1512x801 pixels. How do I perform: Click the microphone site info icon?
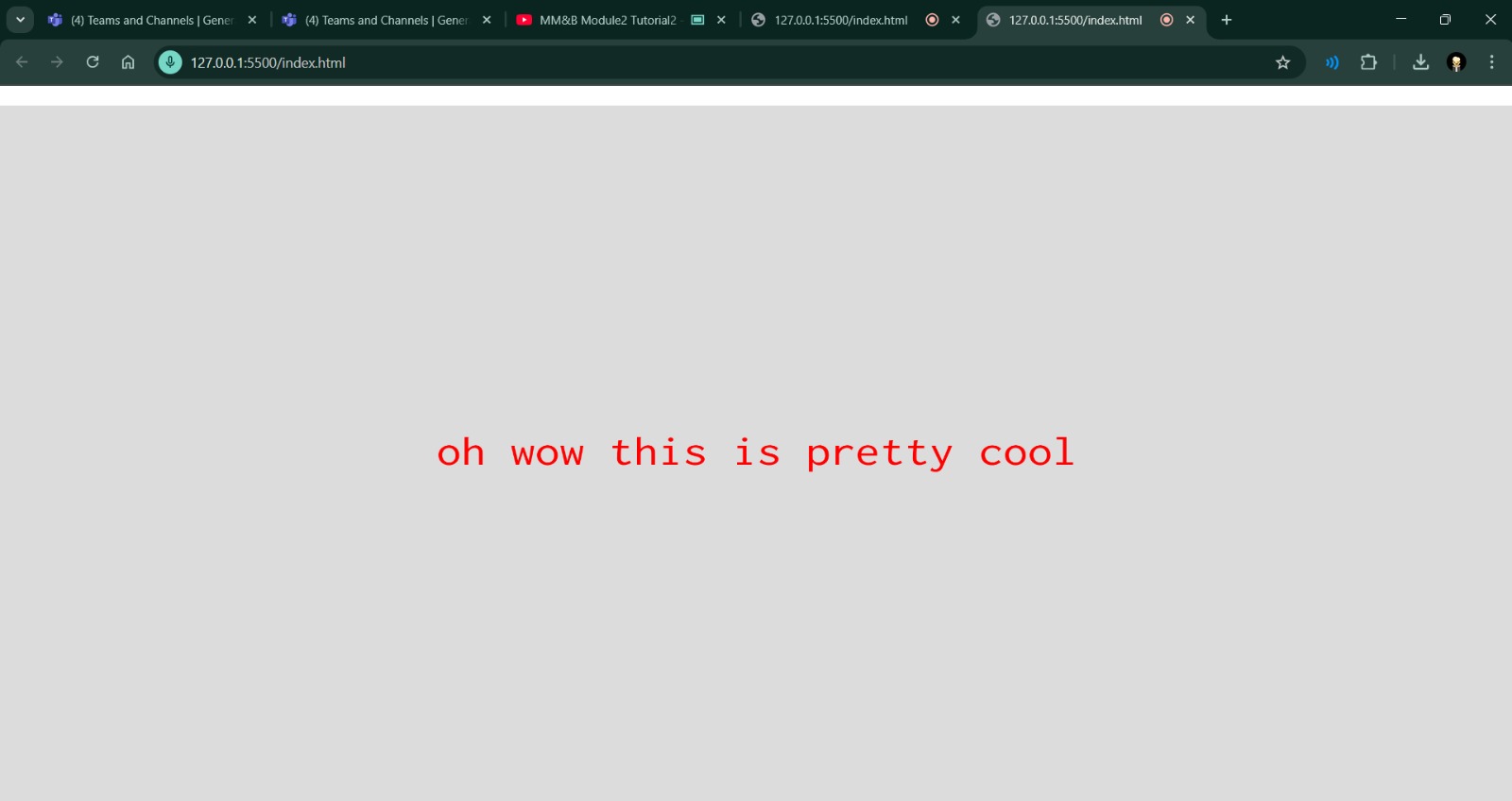(170, 62)
